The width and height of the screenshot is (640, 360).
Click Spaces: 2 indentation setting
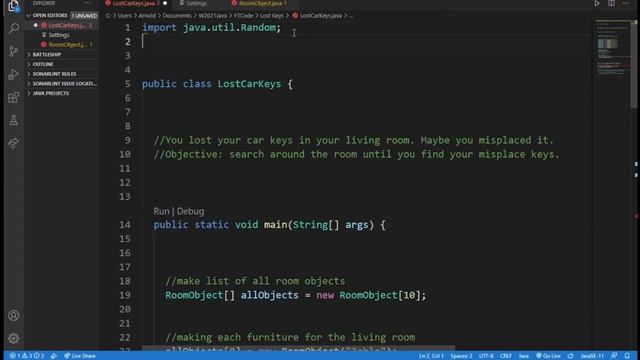coord(461,356)
